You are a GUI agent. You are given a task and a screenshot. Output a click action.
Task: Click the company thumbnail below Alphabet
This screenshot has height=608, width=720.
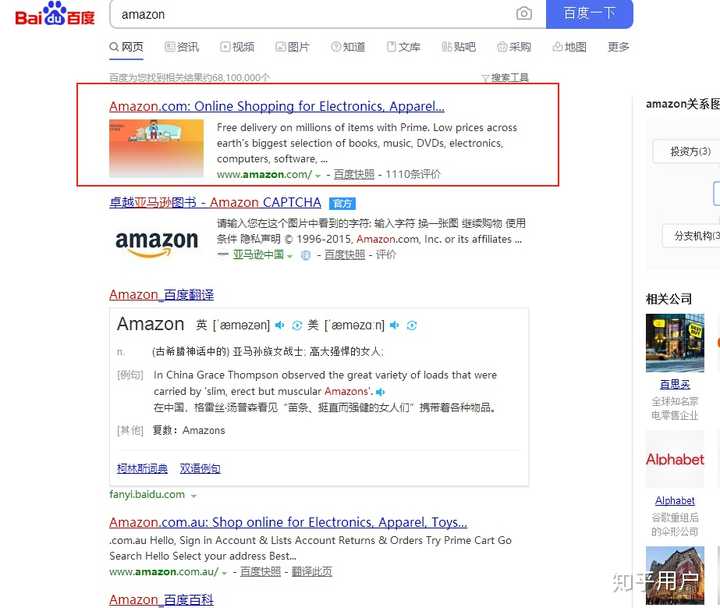point(675,575)
